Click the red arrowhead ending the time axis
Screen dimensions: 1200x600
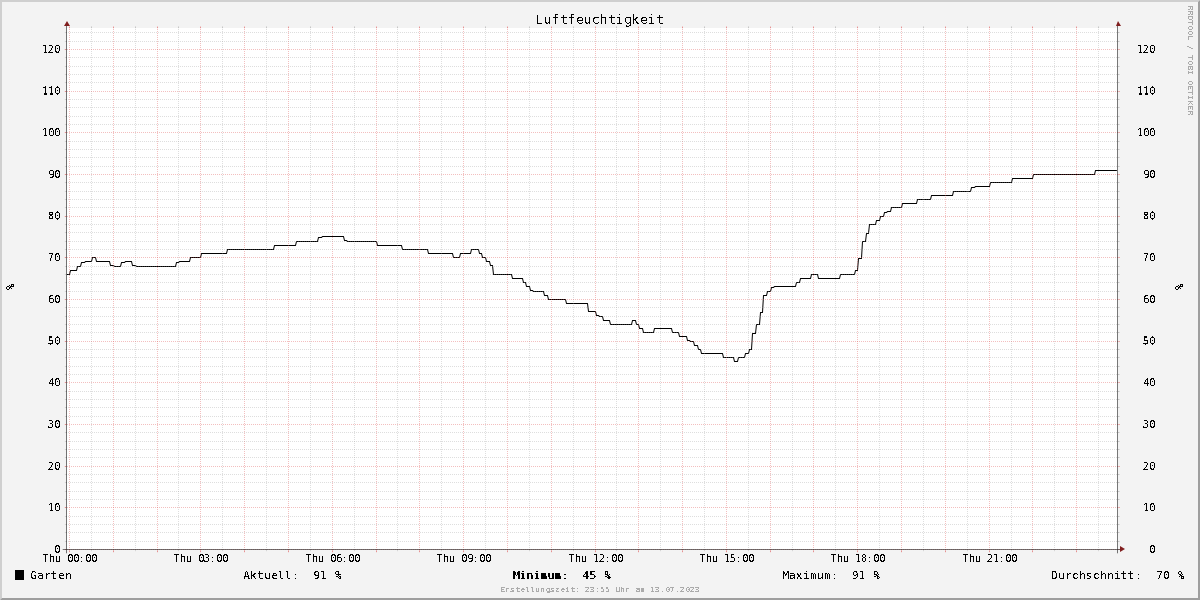(1121, 549)
